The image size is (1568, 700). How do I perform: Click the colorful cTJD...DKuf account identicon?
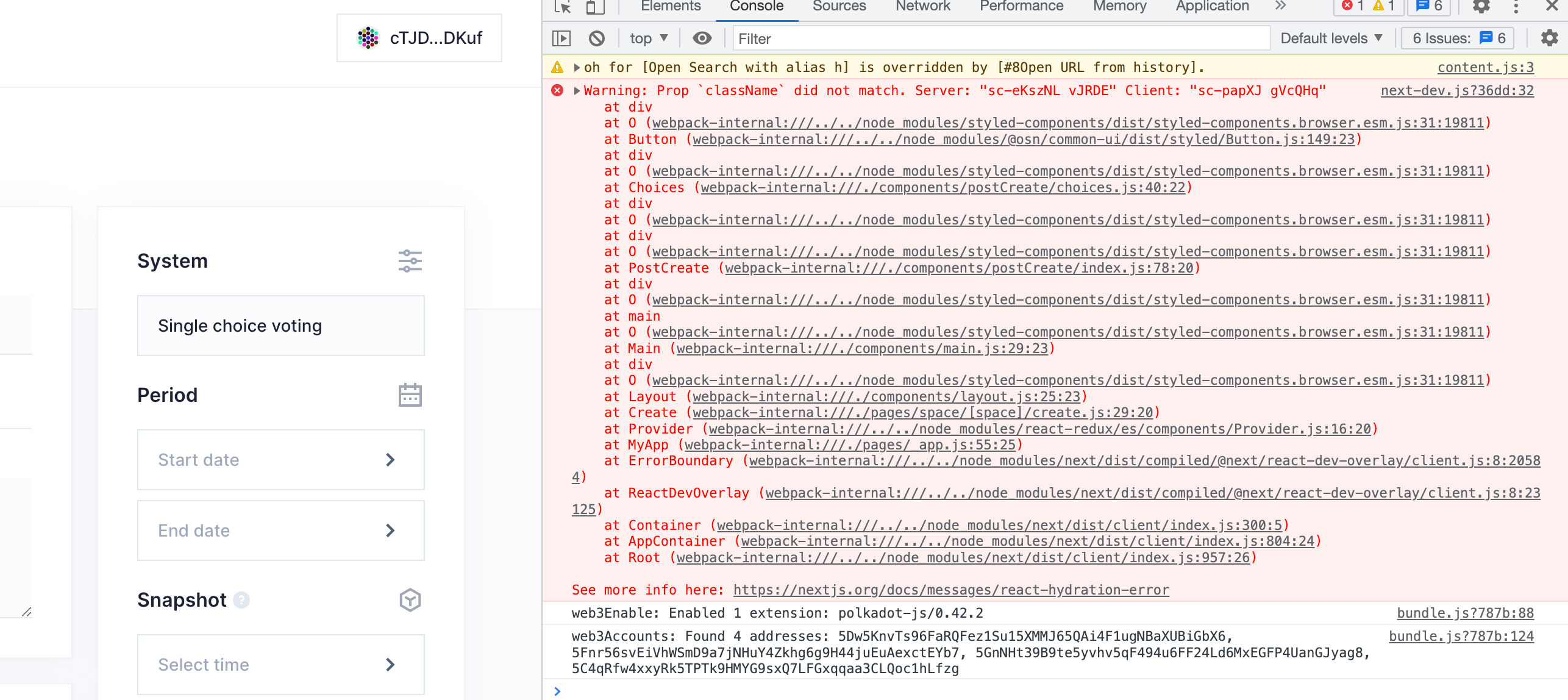[x=369, y=38]
